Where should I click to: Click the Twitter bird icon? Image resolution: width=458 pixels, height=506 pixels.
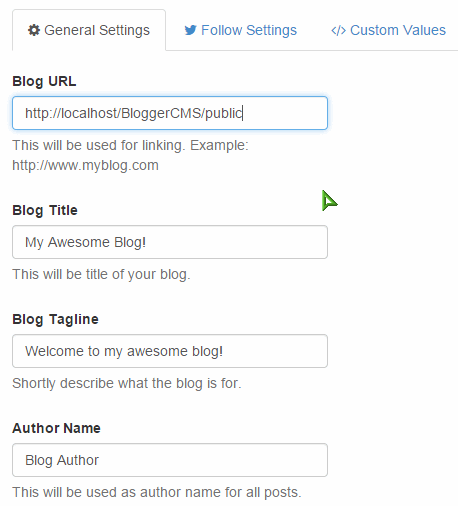(x=191, y=30)
